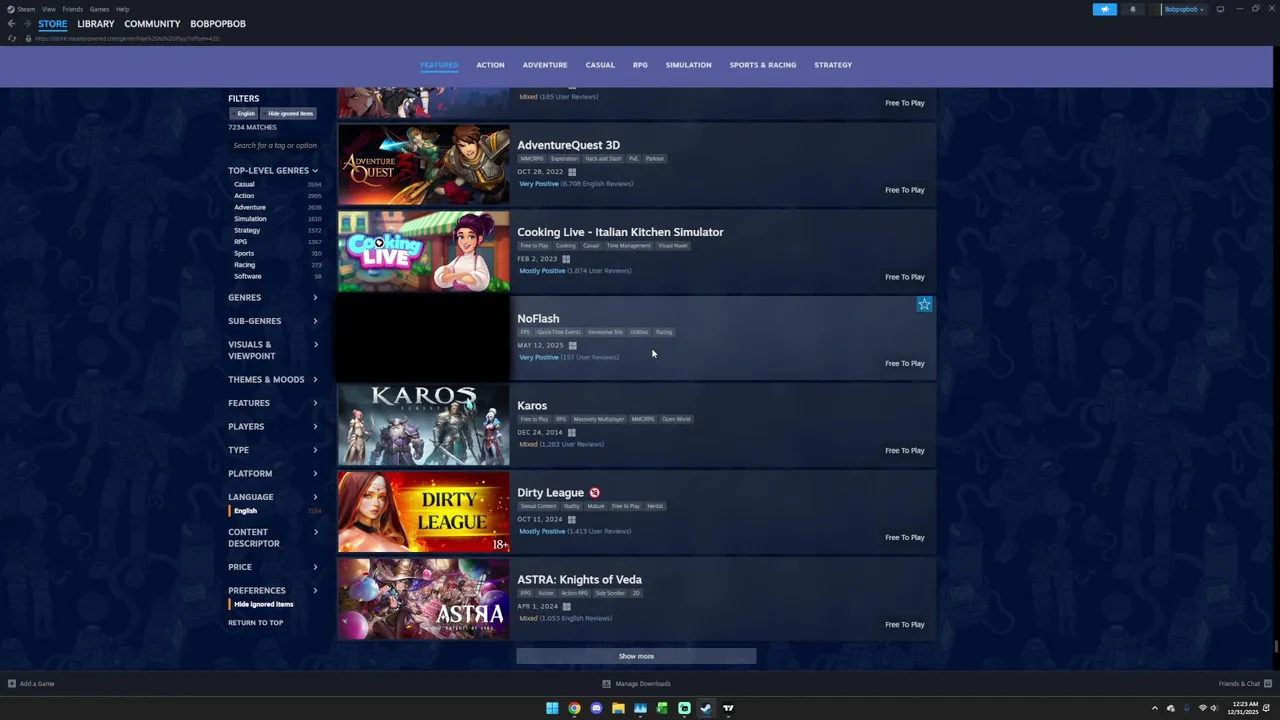Expand Sub-Genres filter section
The height and width of the screenshot is (720, 1280).
273,321
